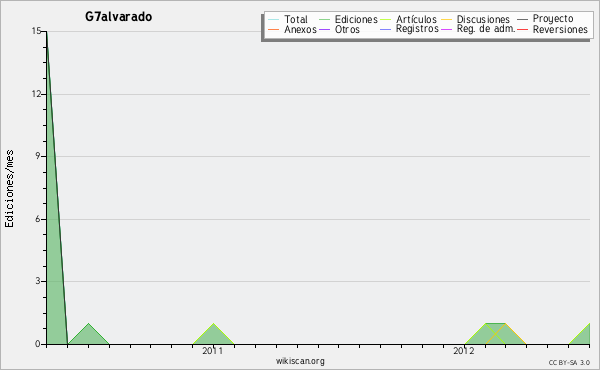600x370 pixels.
Task: Click the cyan Total color line in legend
Action: tap(274, 20)
